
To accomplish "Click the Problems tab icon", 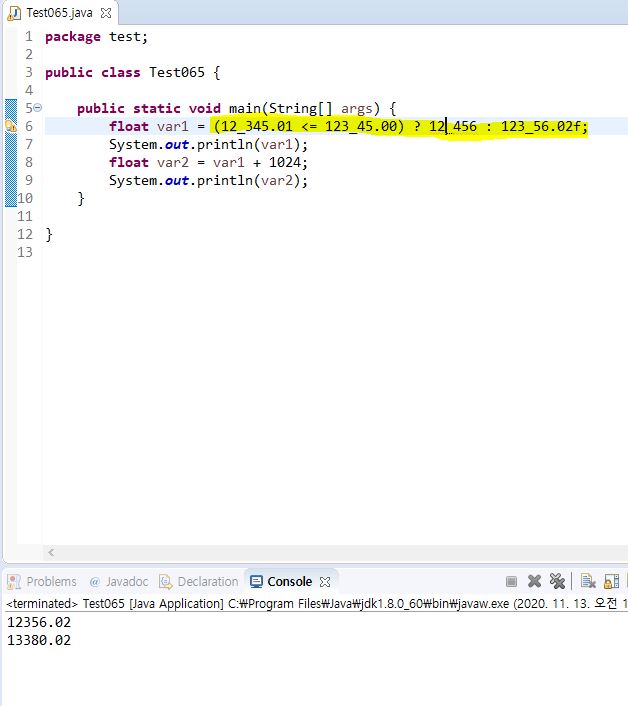I will (x=14, y=582).
